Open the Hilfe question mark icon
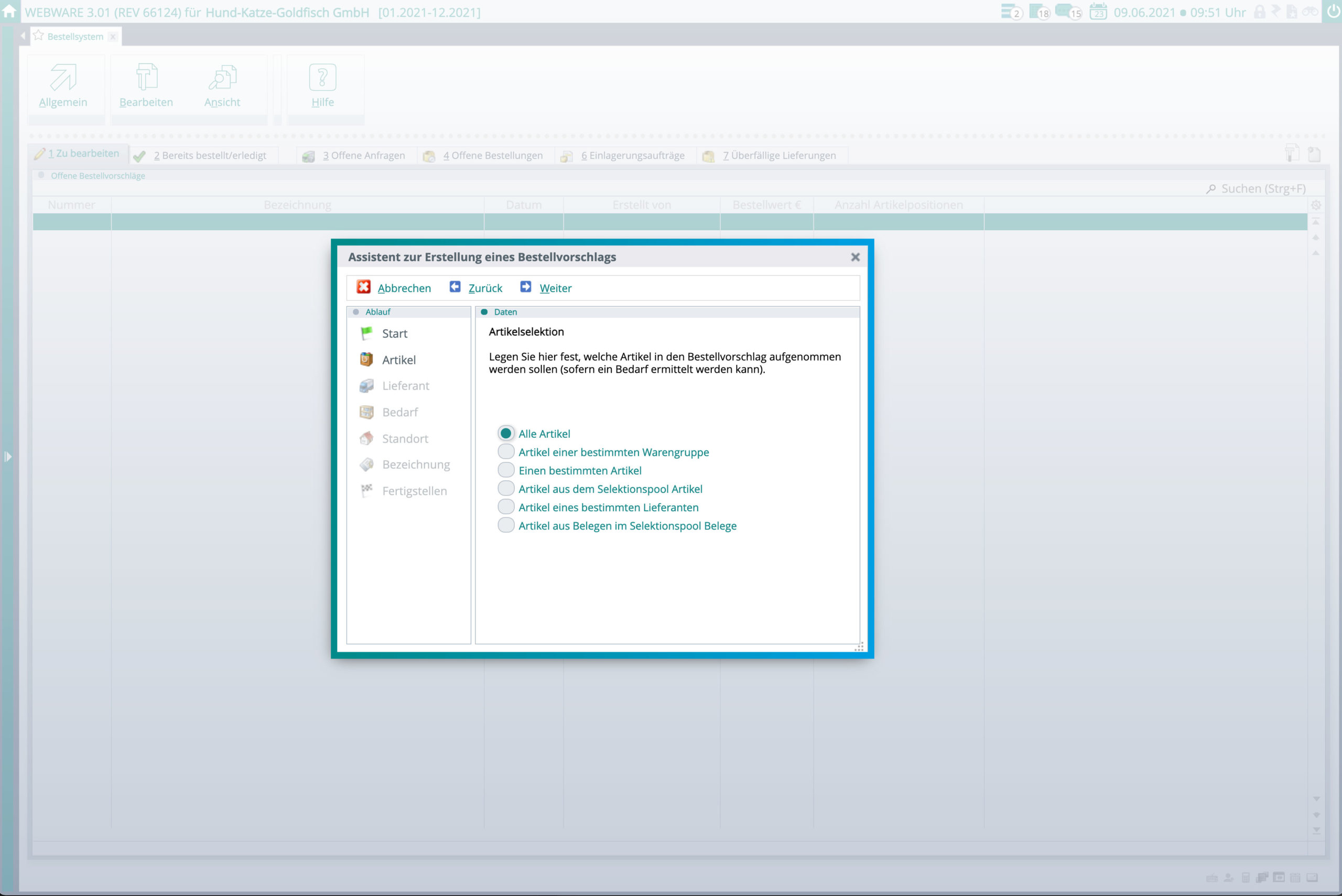 [x=322, y=78]
